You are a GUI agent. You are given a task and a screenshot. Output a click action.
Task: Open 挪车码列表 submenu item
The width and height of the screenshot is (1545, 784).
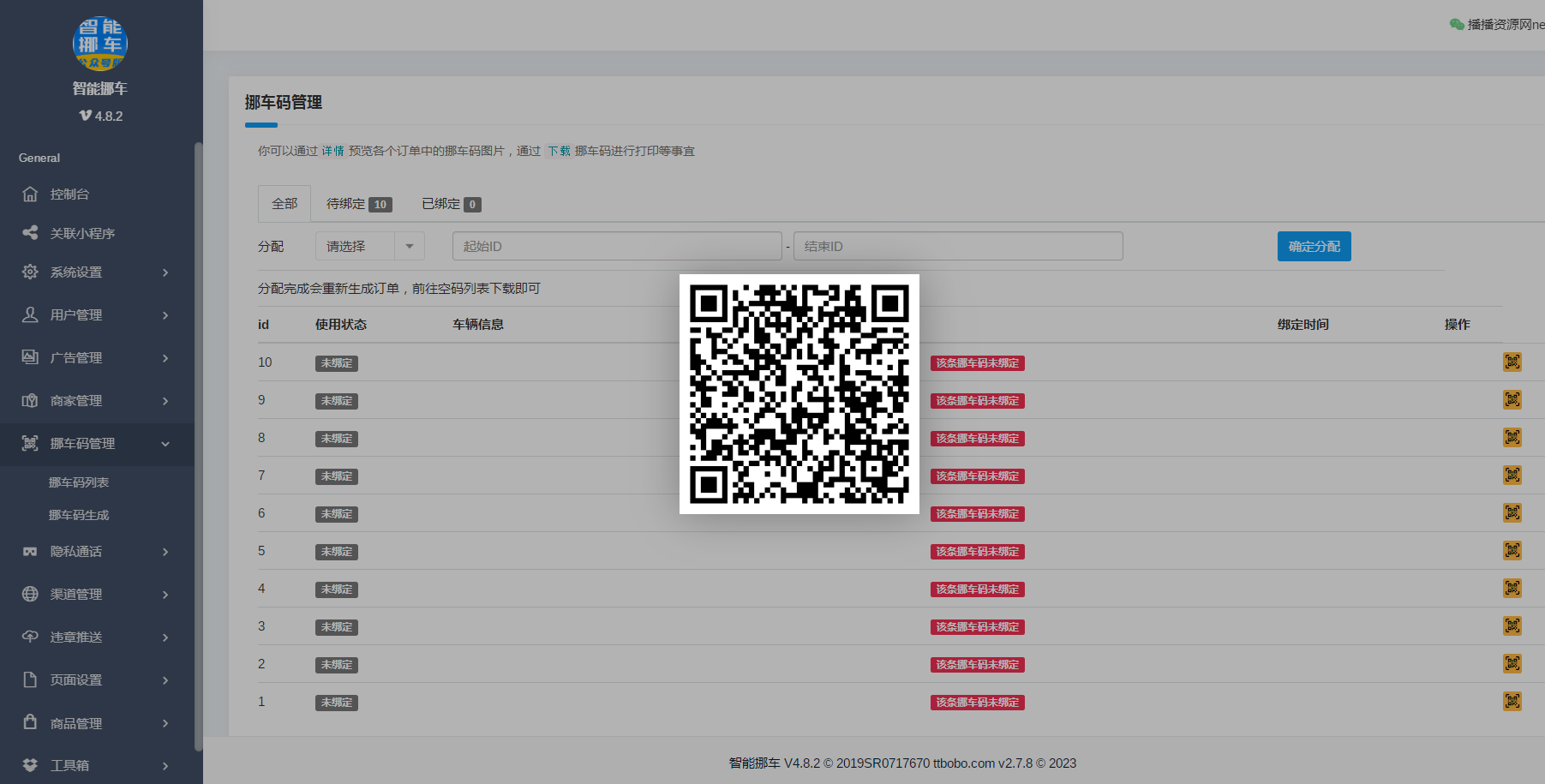(79, 482)
